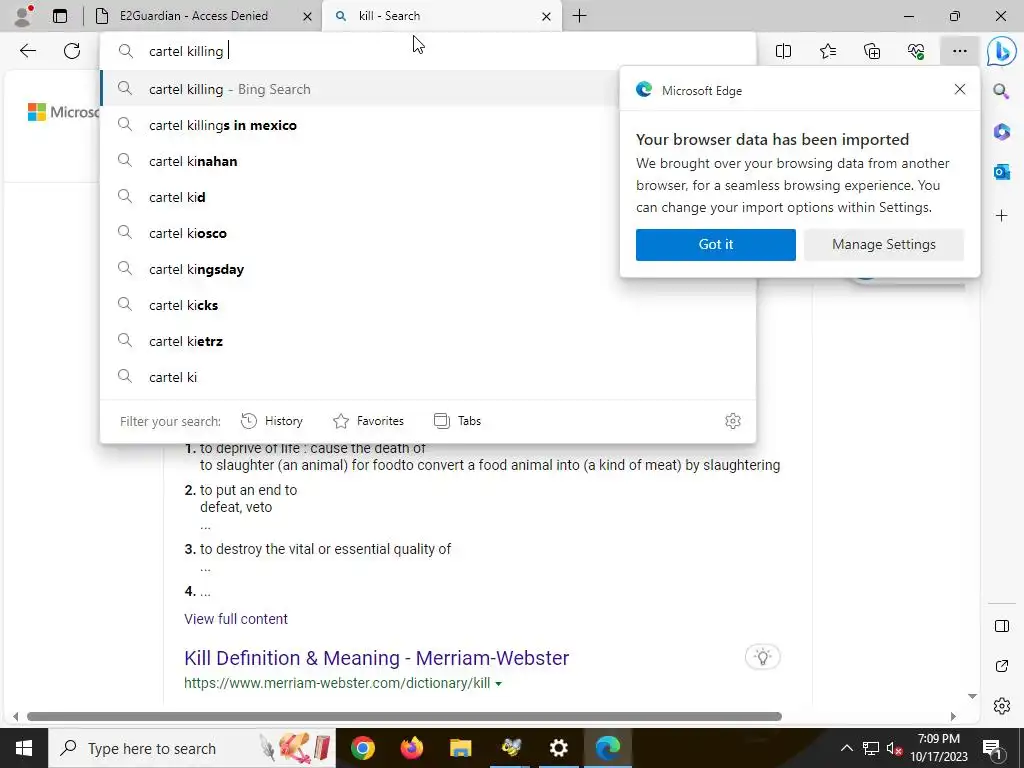Viewport: 1024px width, 768px height.
Task: Select the 'cartel kicks' suggestion
Action: coord(428,305)
